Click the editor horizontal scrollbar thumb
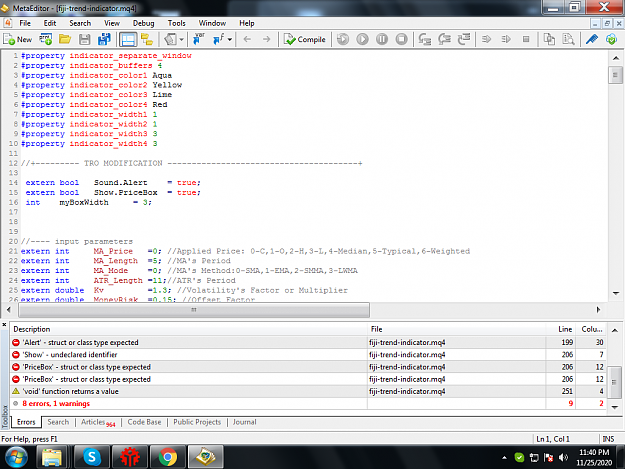This screenshot has height=469, width=625. tap(194, 310)
